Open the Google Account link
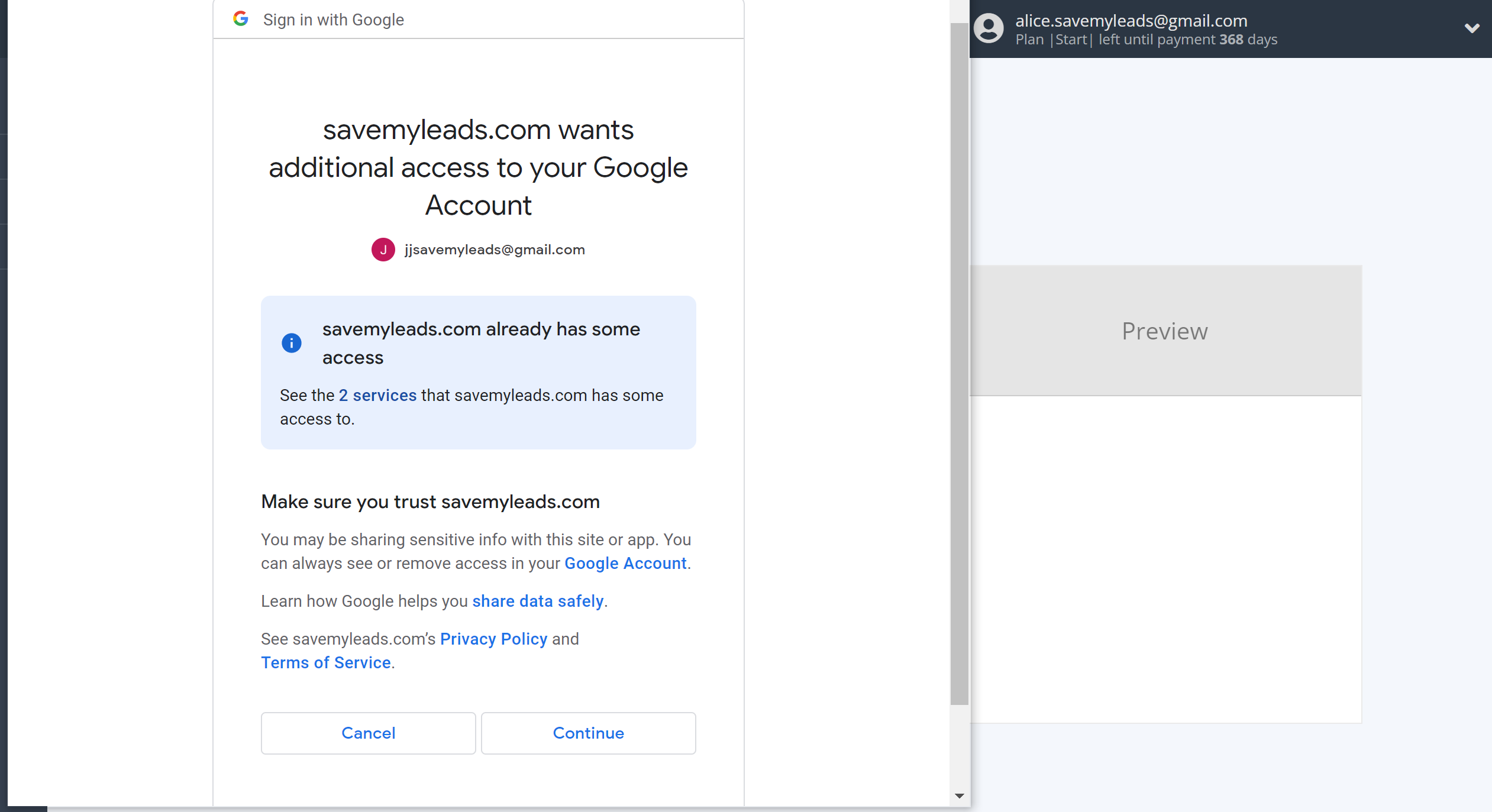Screen dimensions: 1492x812 [x=625, y=563]
